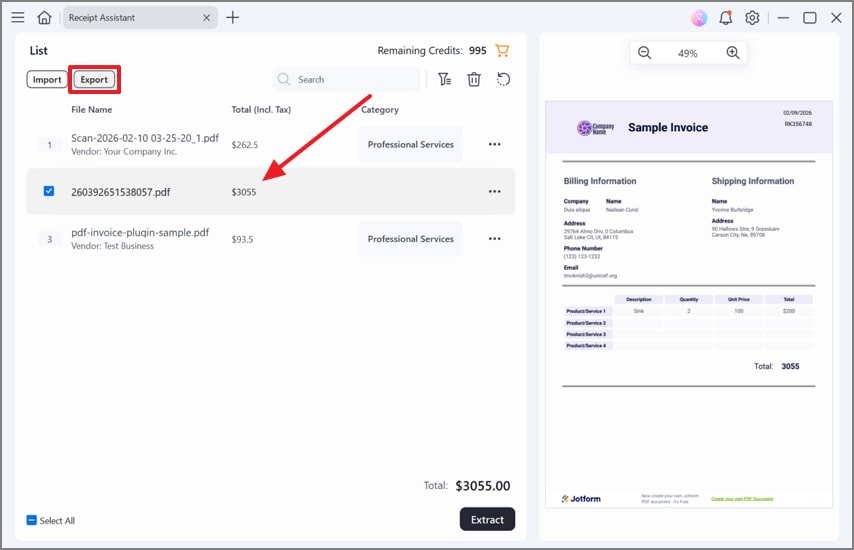
Task: Open category dropdown for pdf-invoice-plugin-sample row
Action: pos(411,239)
